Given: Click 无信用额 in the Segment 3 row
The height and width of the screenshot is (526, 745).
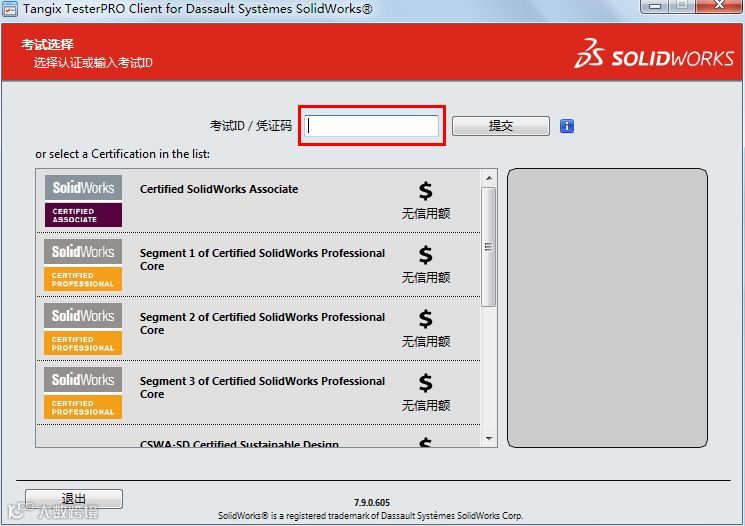Looking at the screenshot, I should pos(426,406).
